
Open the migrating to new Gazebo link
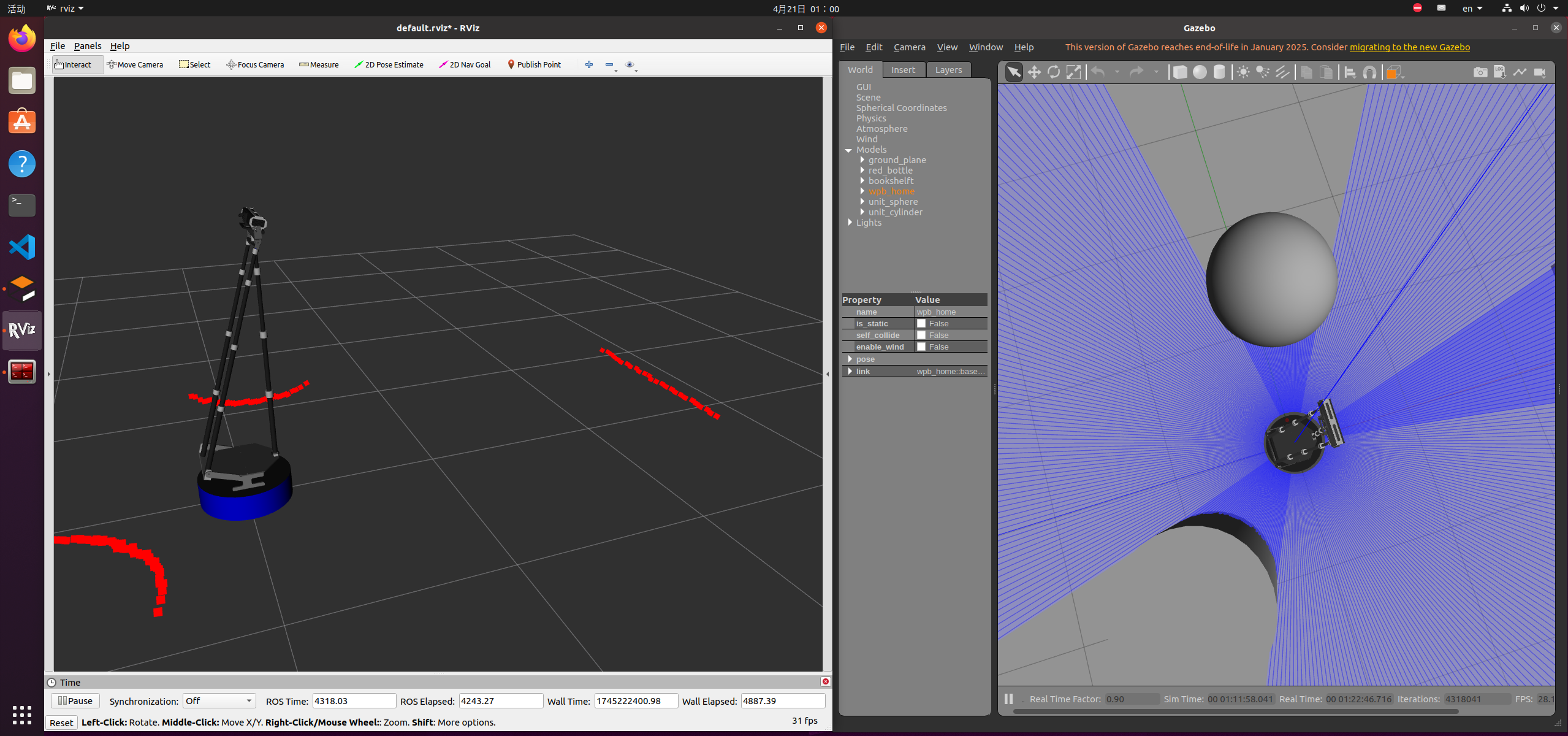point(1409,47)
